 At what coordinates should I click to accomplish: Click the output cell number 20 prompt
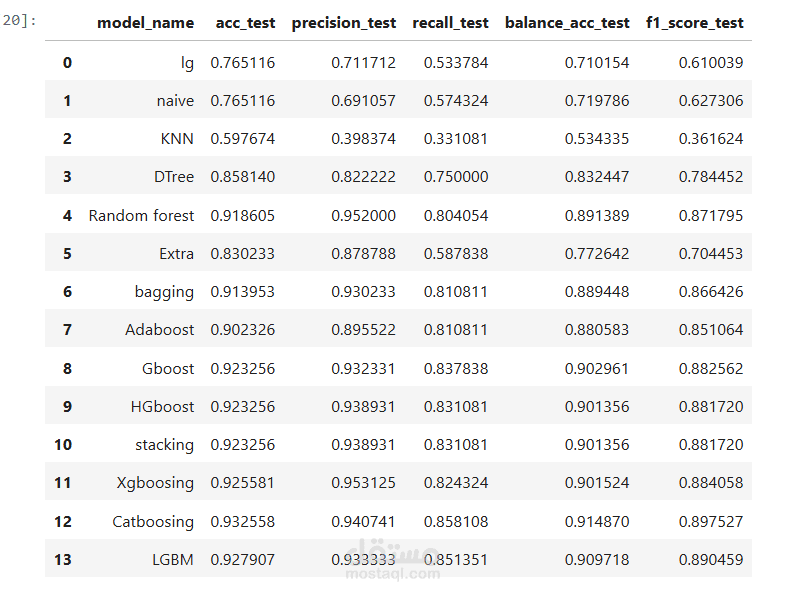pyautogui.click(x=20, y=19)
